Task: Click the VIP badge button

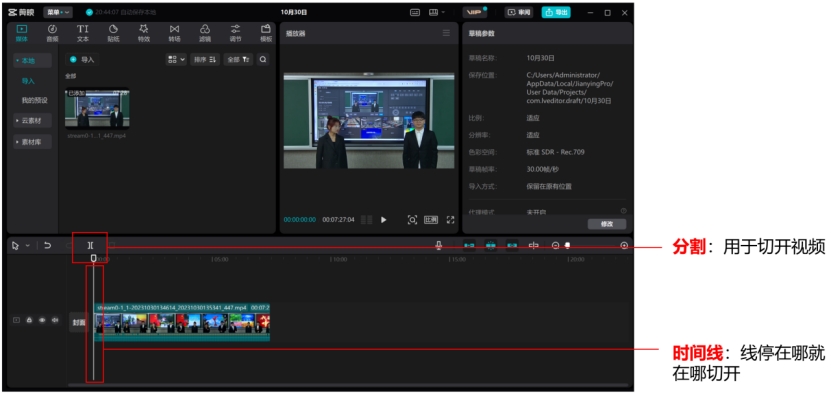Action: (474, 12)
